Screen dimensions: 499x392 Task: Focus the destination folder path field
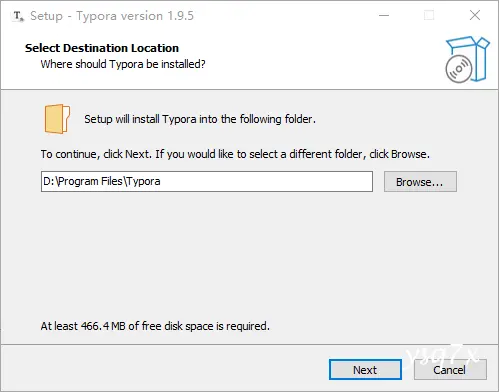[207, 182]
